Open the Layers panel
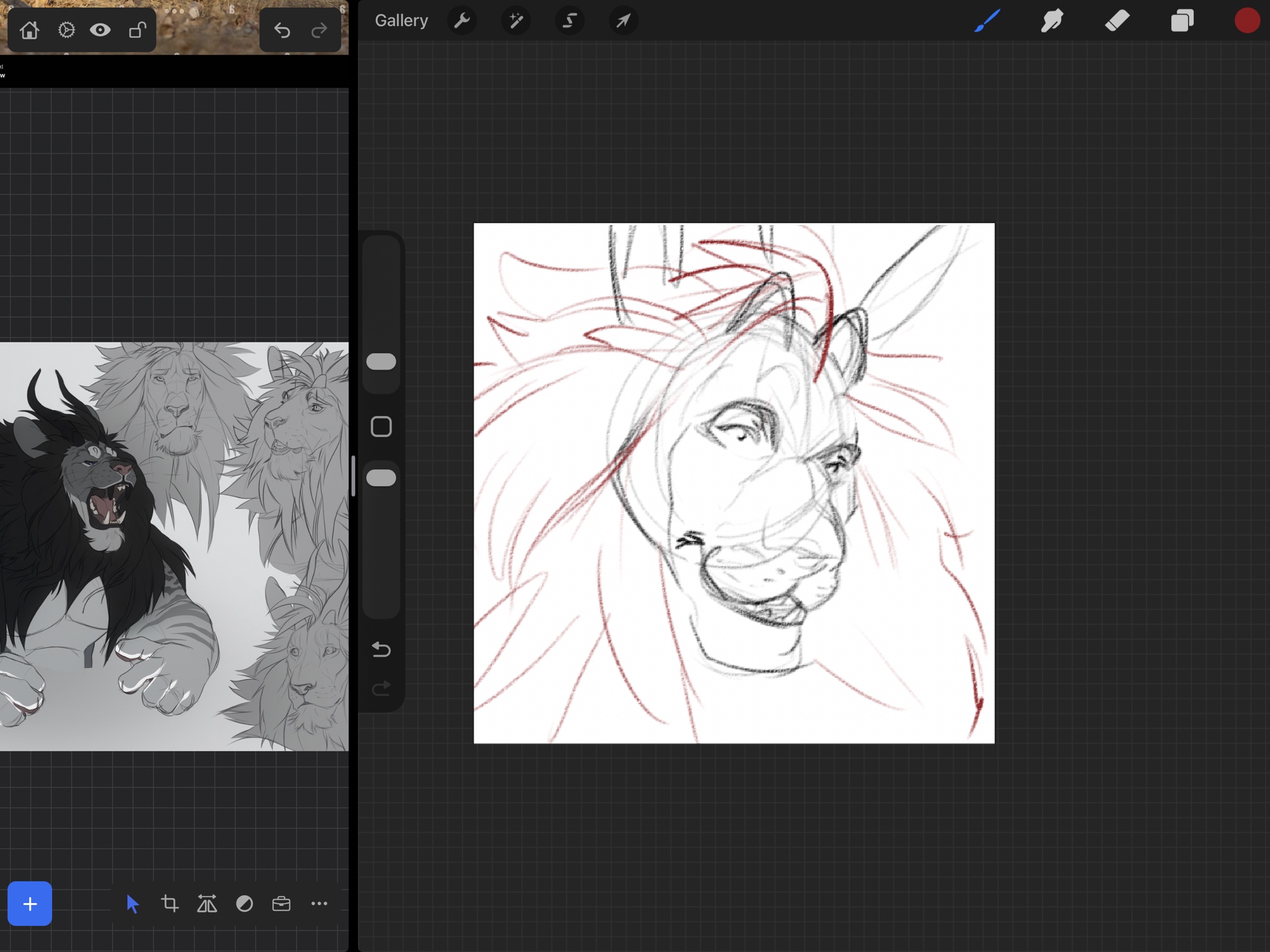Image resolution: width=1270 pixels, height=952 pixels. pyautogui.click(x=1182, y=21)
